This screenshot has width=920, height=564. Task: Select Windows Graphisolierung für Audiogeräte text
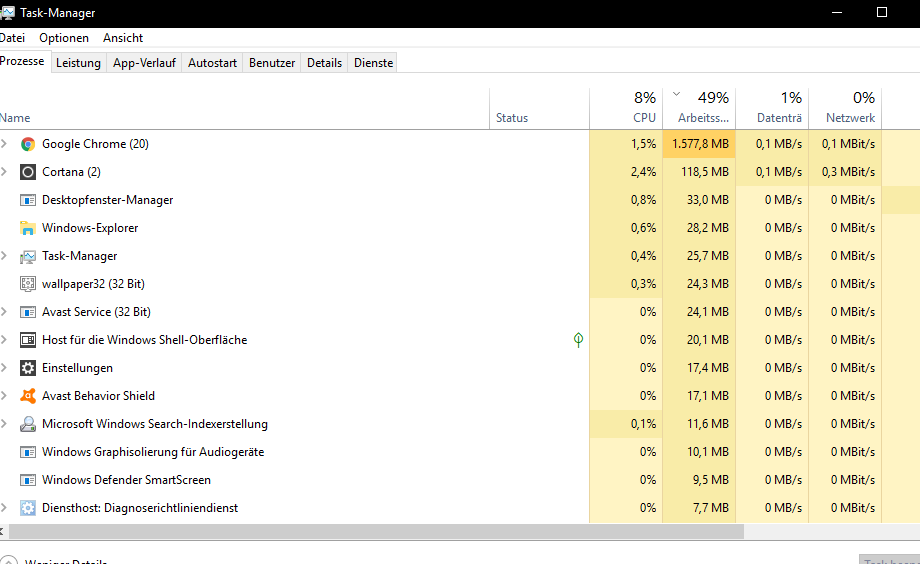tap(153, 452)
